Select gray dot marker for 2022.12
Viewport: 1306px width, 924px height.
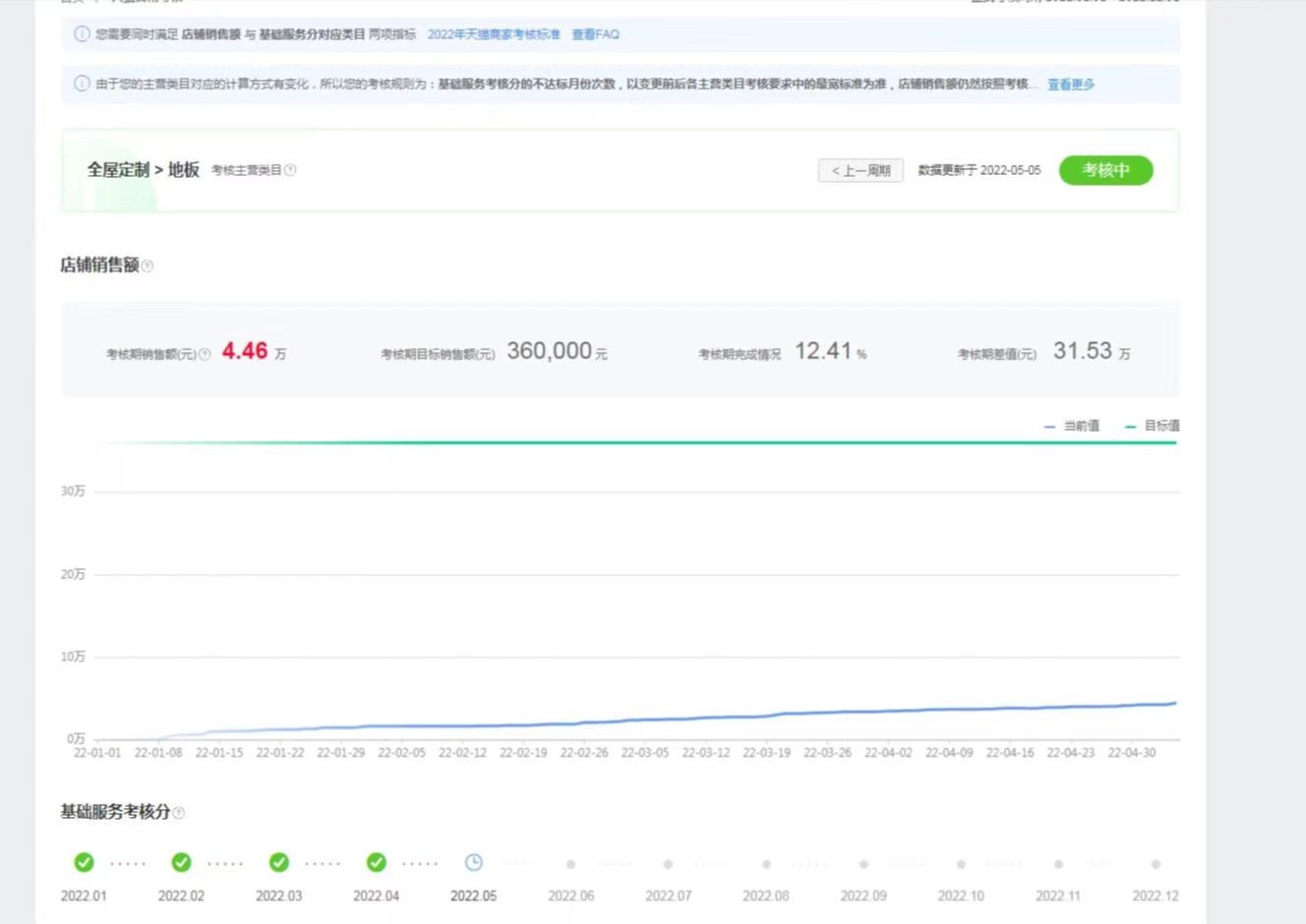click(x=1156, y=864)
